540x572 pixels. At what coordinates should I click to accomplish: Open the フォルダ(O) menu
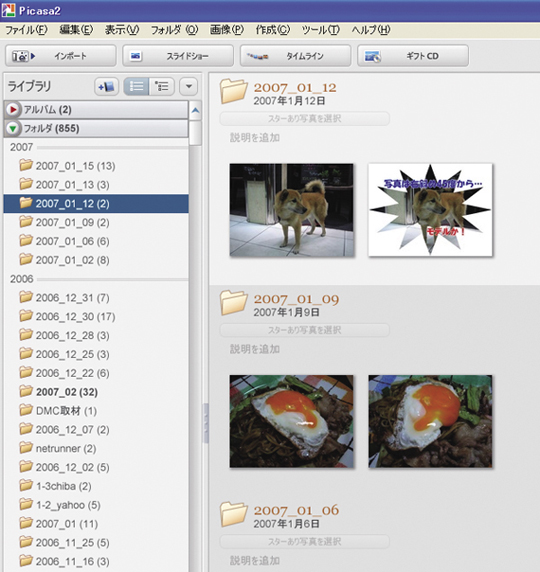(174, 30)
